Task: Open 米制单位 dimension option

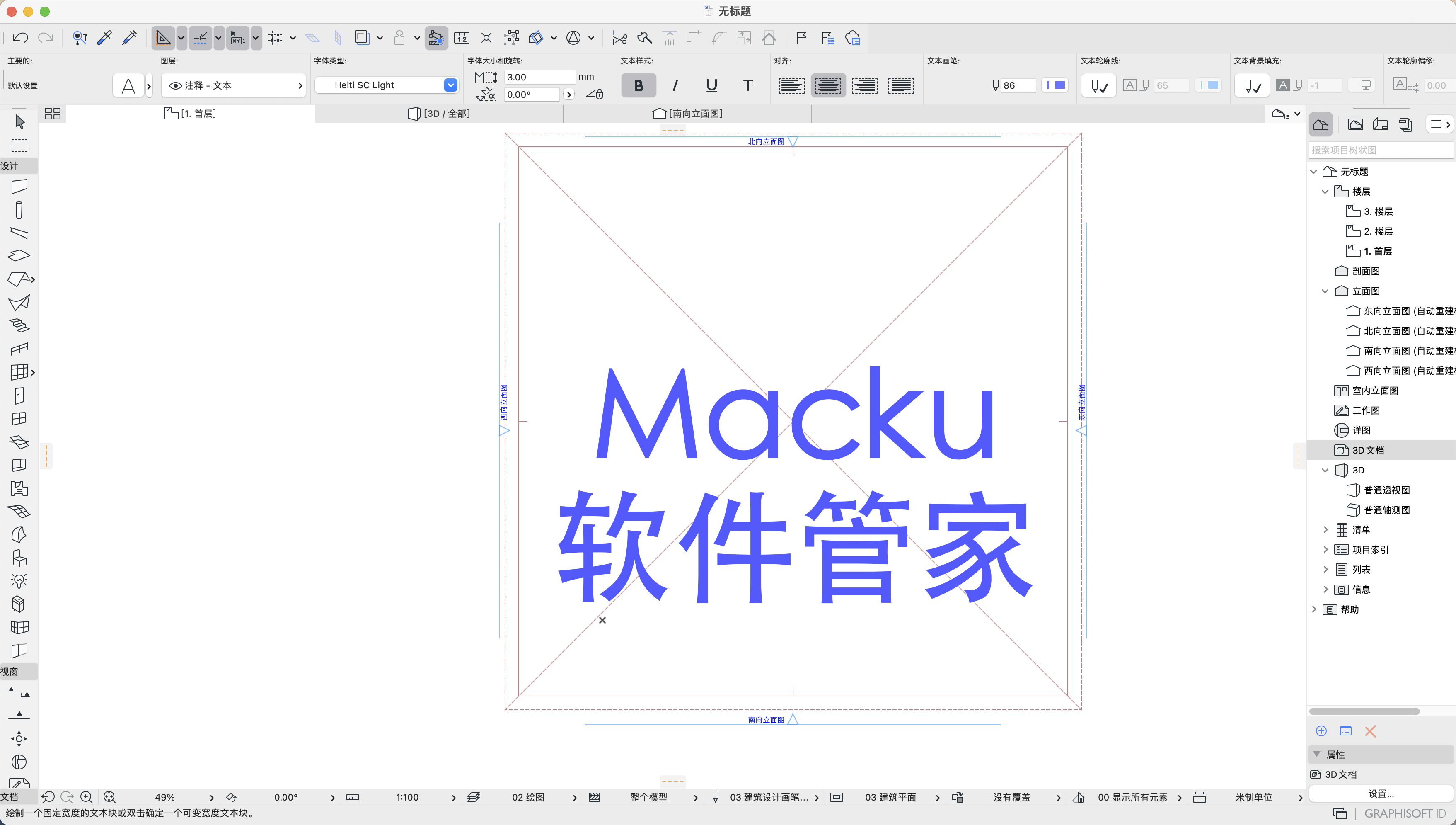Action: tap(1248, 797)
